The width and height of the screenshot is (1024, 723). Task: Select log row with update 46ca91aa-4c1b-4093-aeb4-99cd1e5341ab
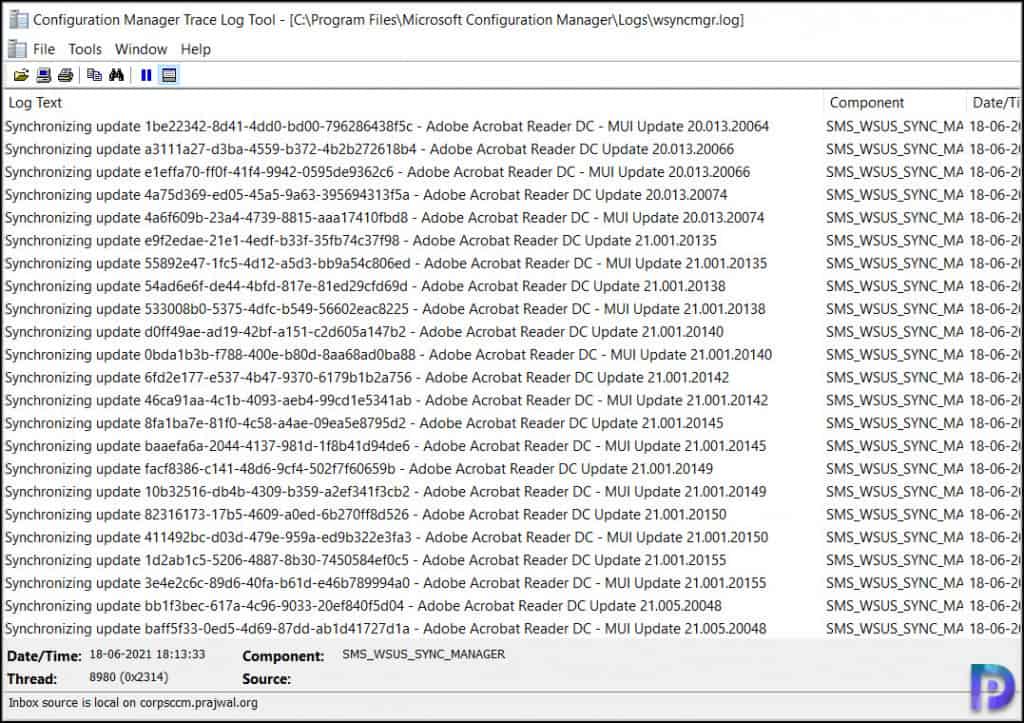pyautogui.click(x=511, y=400)
